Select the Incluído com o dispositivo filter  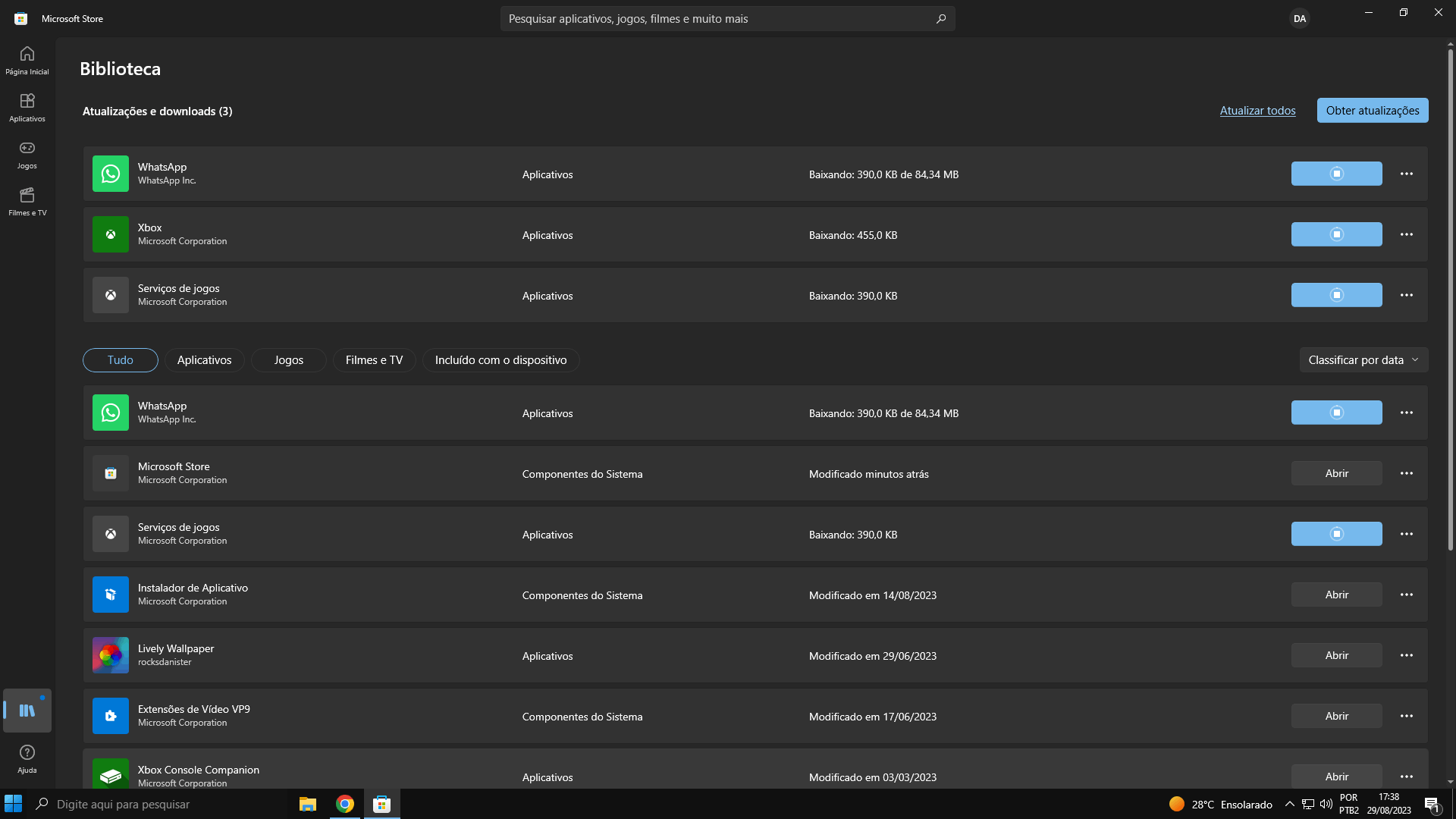point(500,360)
